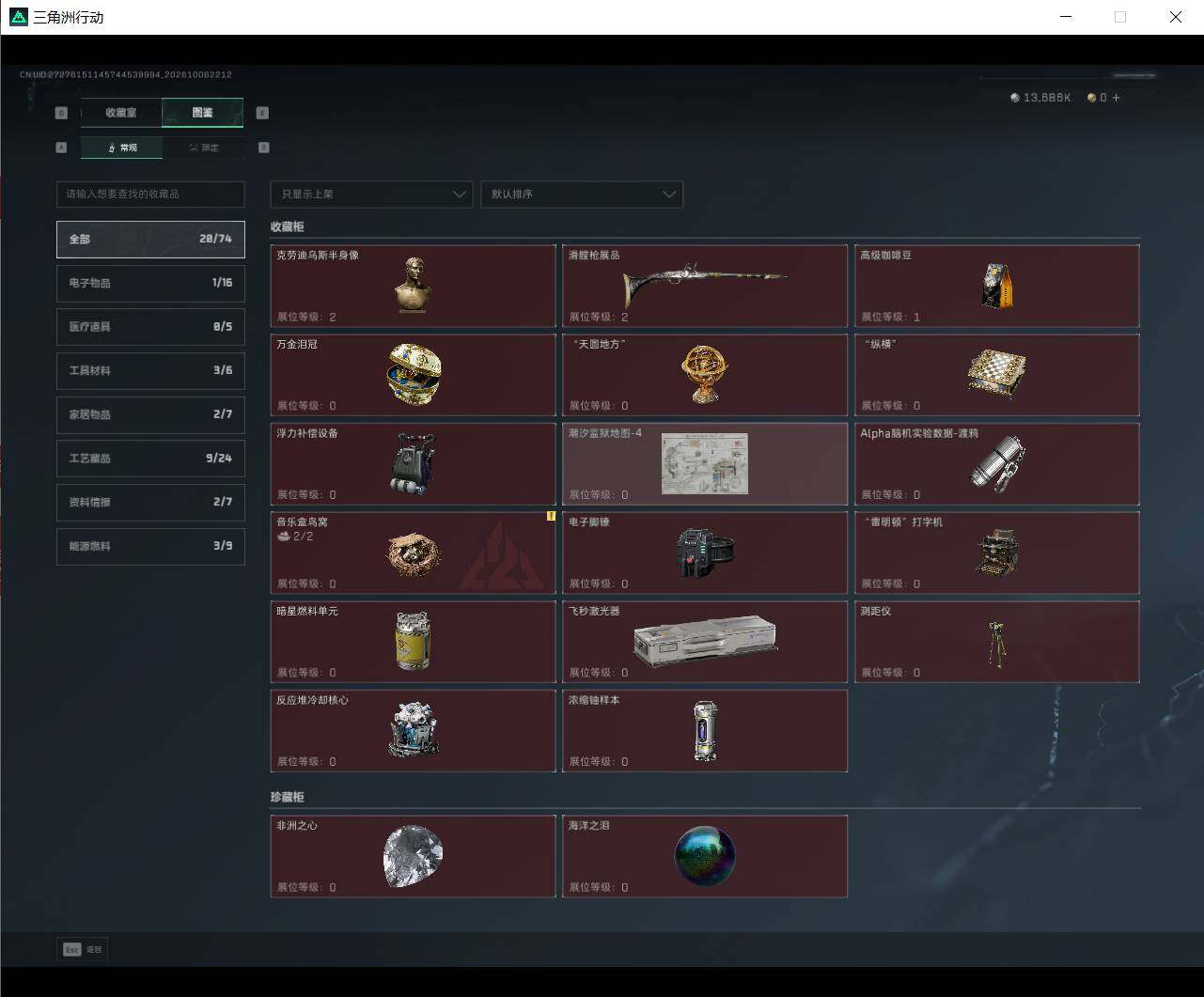Filter by 医疗道具 category
The width and height of the screenshot is (1204, 997).
click(x=150, y=327)
